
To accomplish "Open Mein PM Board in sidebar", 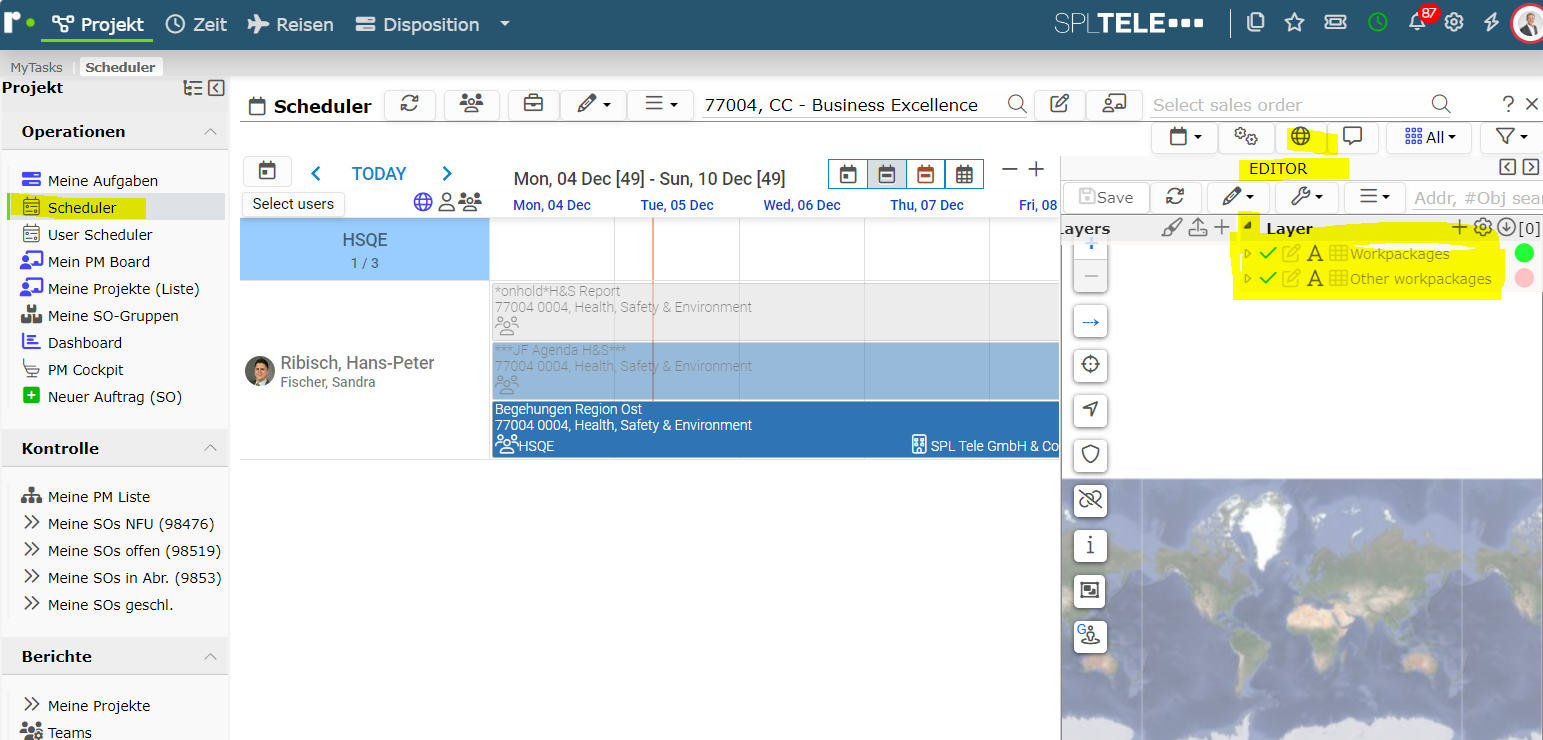I will point(99,262).
